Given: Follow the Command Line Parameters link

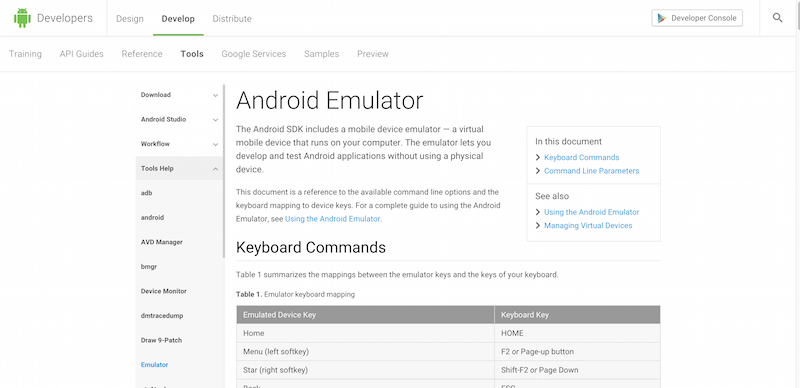Looking at the screenshot, I should (x=591, y=171).
